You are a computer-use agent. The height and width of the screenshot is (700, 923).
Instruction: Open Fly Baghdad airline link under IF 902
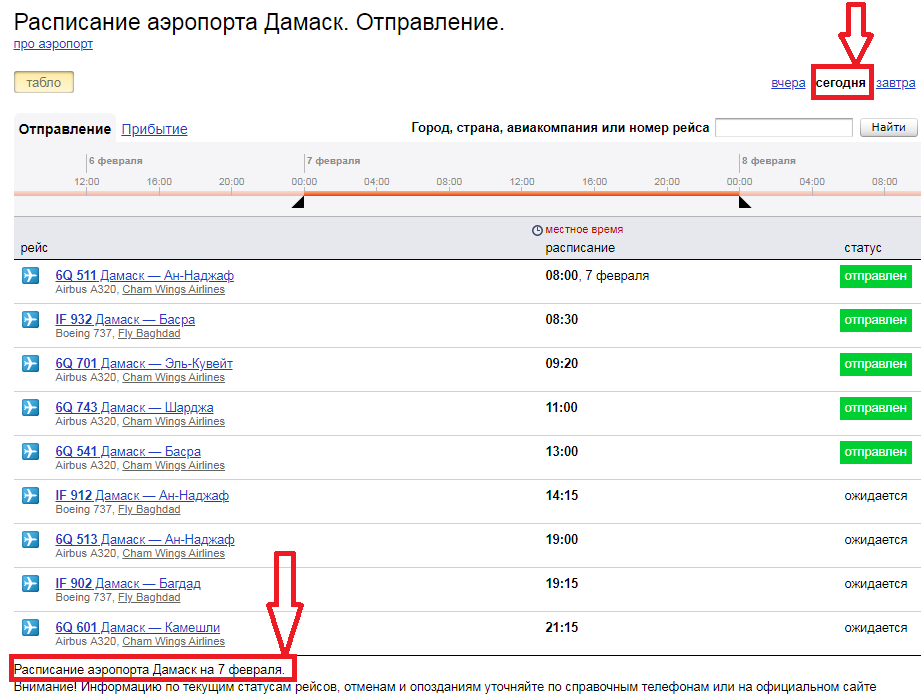coord(149,597)
